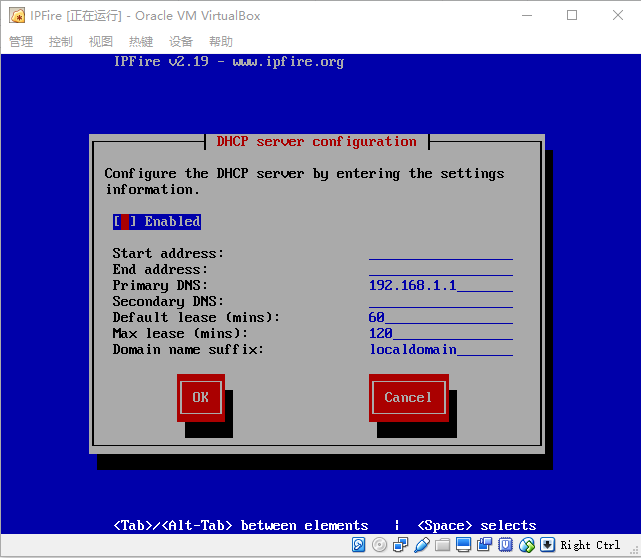
Task: Open the network adapters status icon
Action: (400, 545)
